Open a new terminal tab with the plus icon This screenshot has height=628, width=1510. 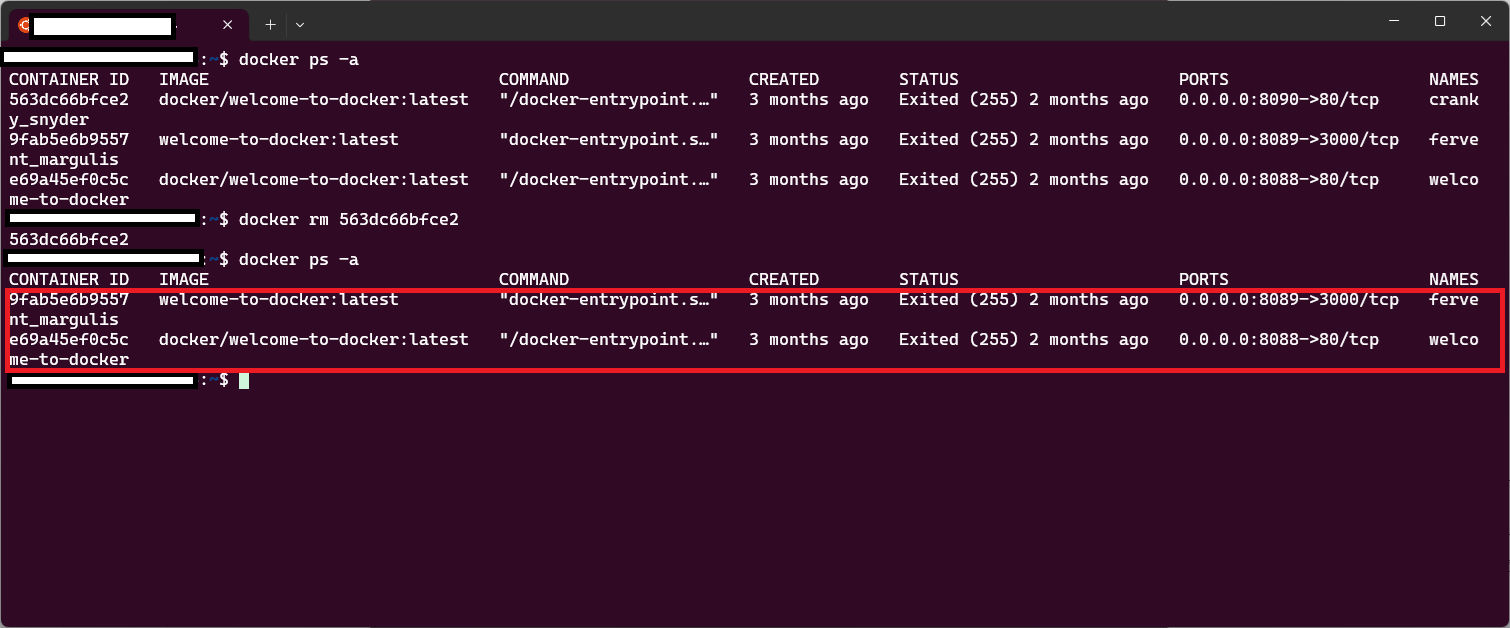[270, 24]
